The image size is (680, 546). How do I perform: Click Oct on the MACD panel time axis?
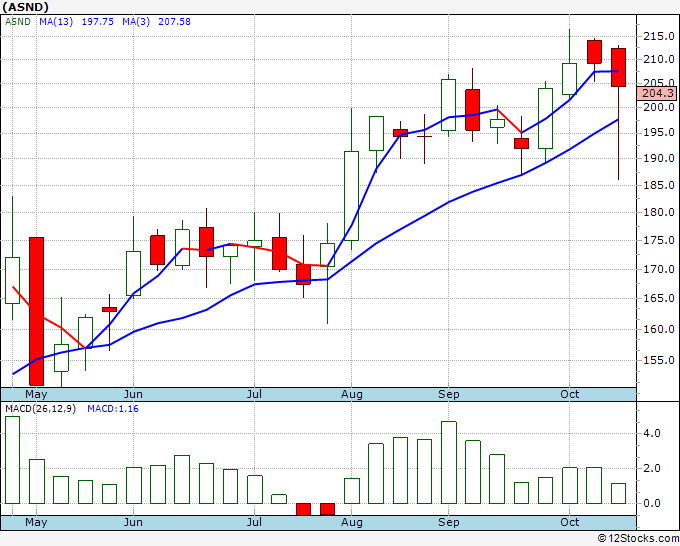click(569, 522)
